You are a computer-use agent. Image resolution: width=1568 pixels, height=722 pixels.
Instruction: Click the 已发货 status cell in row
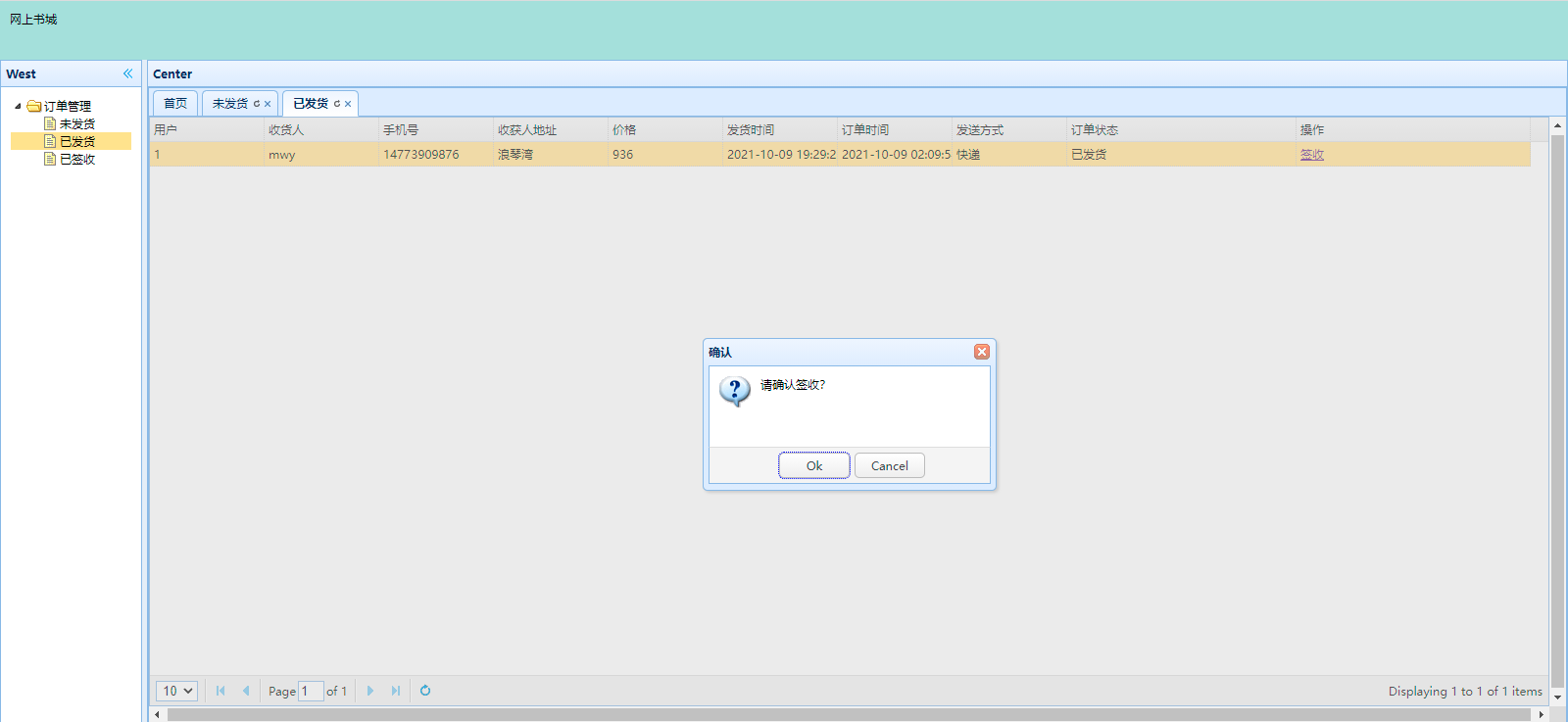pos(1181,155)
